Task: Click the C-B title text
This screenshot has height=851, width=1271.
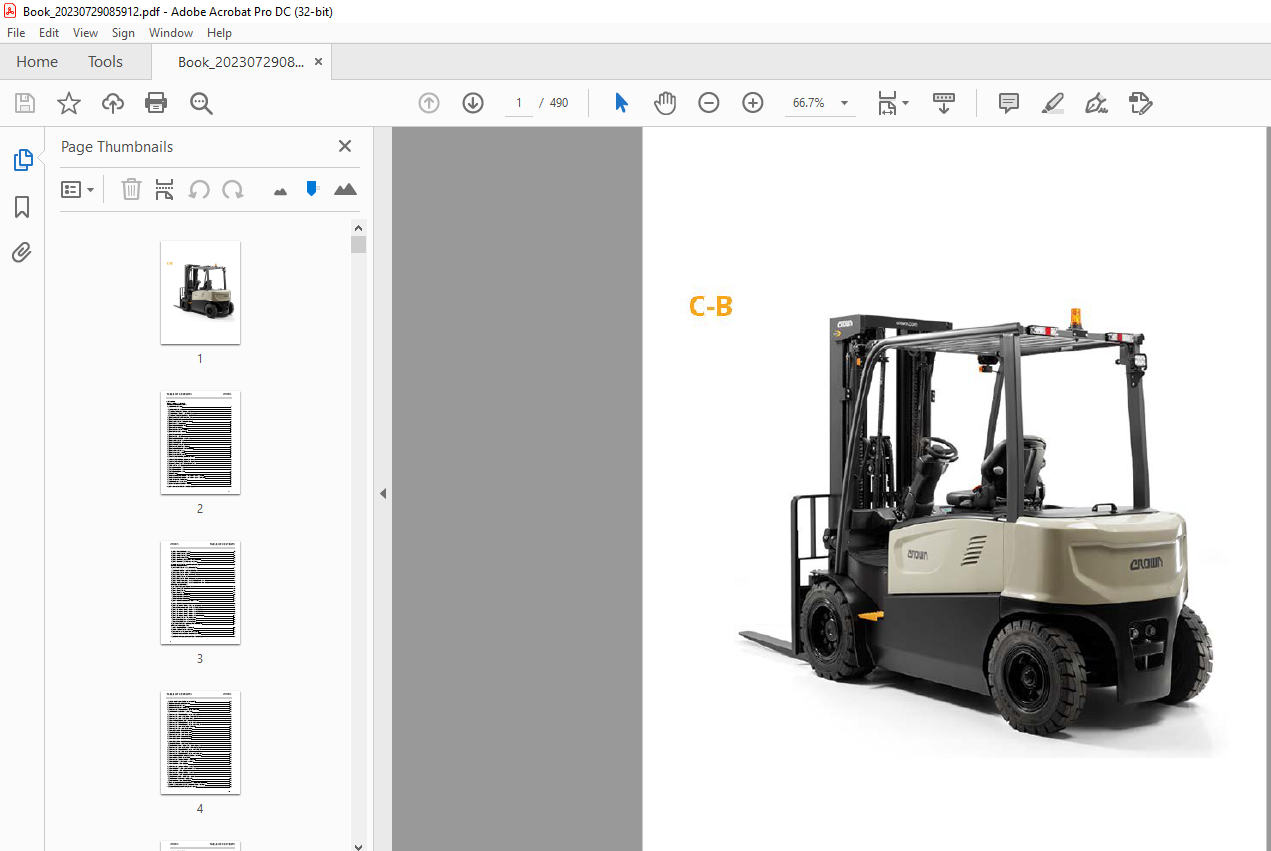Action: pyautogui.click(x=711, y=307)
